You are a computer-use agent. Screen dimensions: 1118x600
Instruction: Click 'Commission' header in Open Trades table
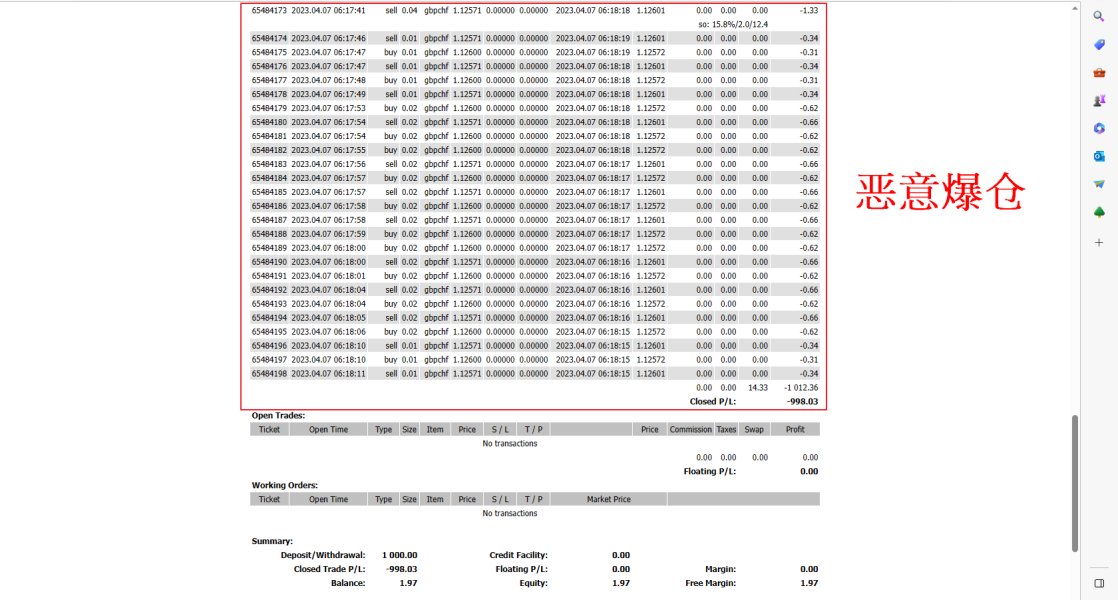tap(690, 430)
